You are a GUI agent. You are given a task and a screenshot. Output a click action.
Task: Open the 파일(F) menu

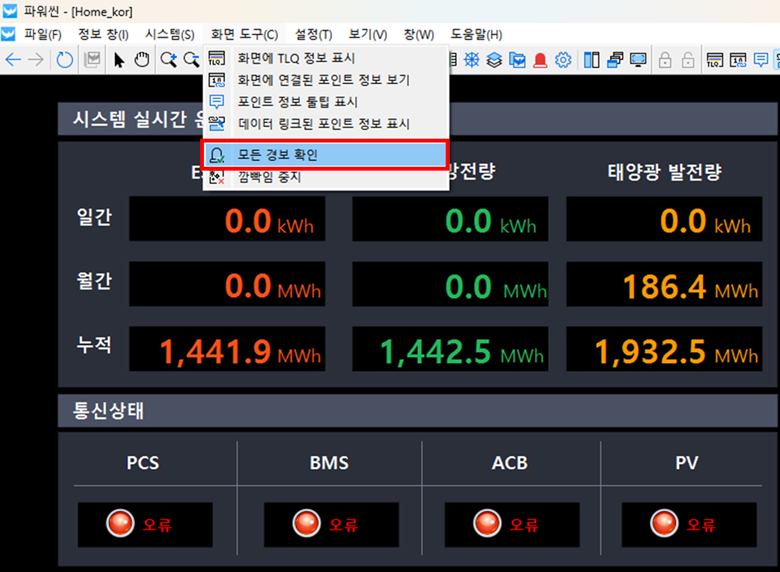42,34
